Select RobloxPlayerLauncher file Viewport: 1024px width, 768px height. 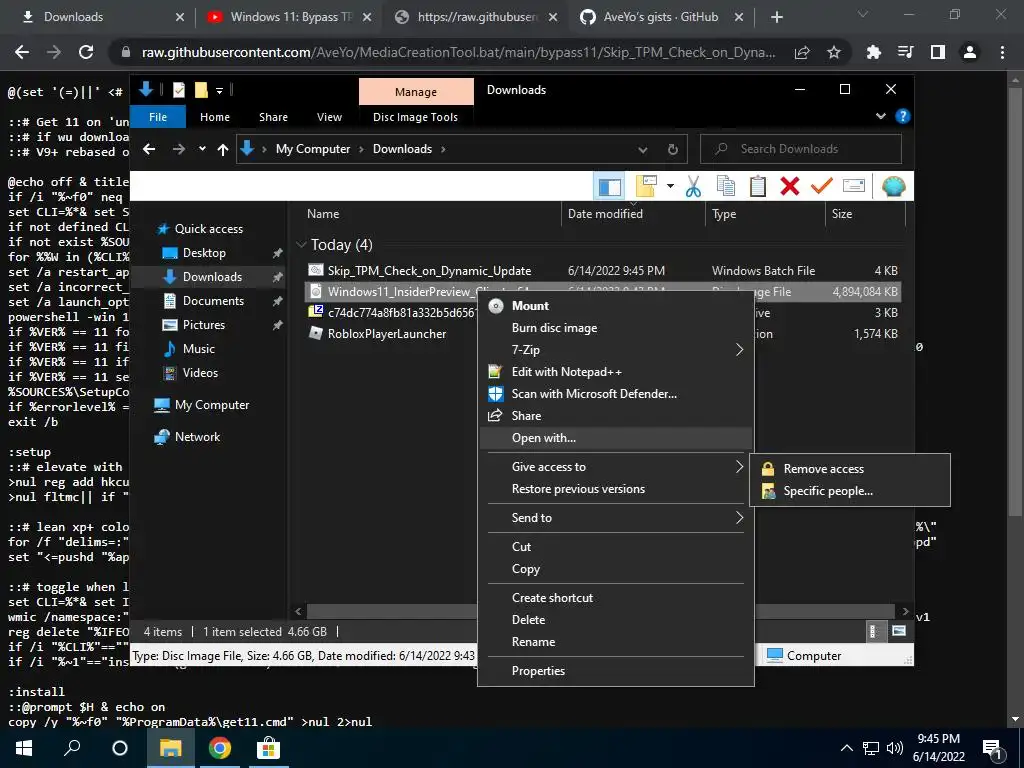[387, 334]
